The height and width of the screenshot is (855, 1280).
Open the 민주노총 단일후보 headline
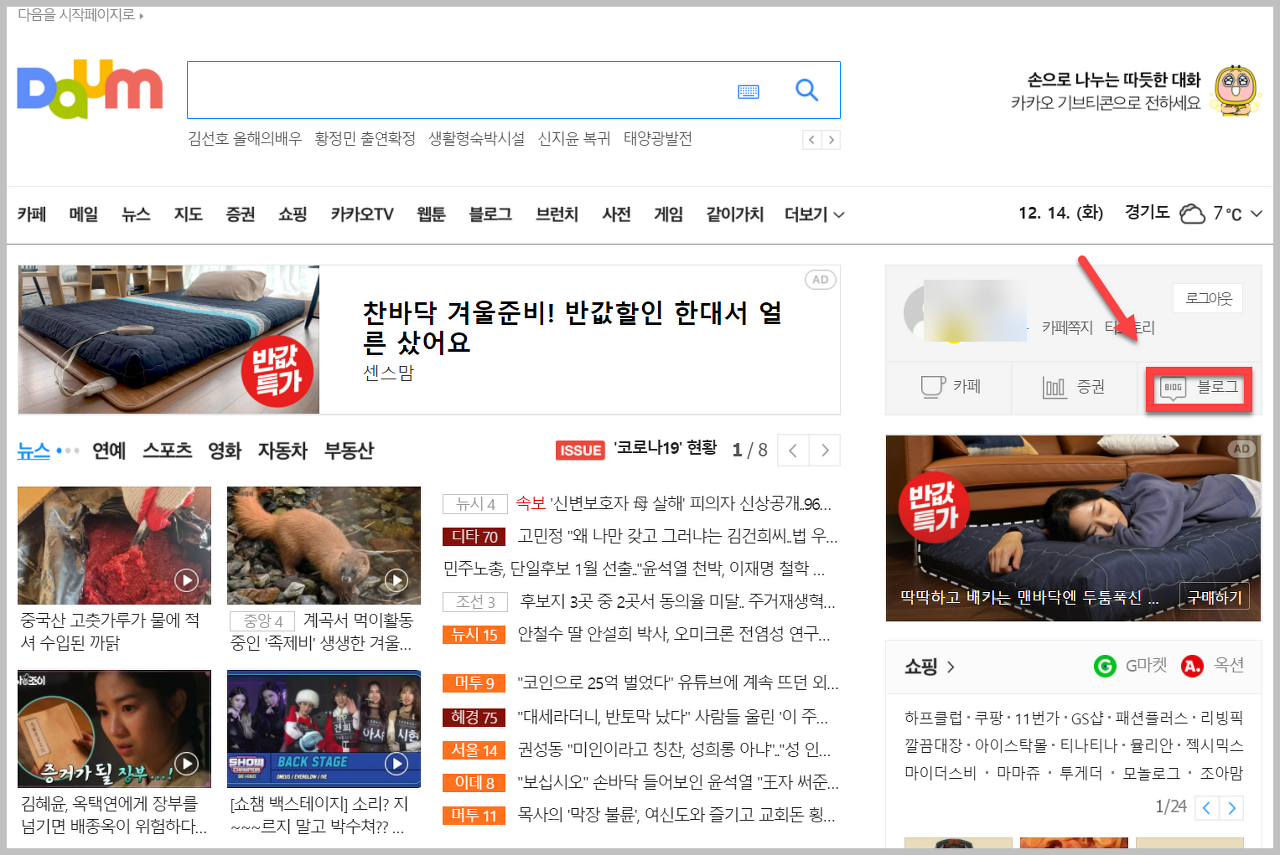[634, 569]
